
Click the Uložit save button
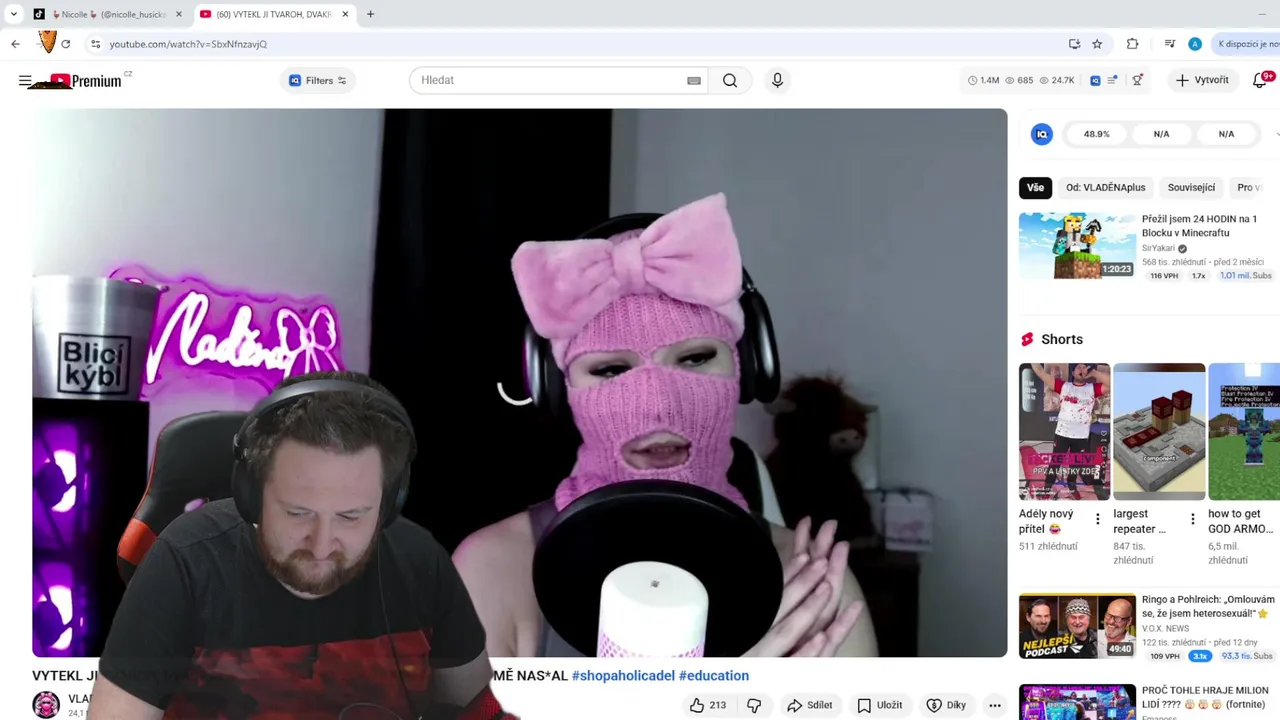click(x=879, y=705)
